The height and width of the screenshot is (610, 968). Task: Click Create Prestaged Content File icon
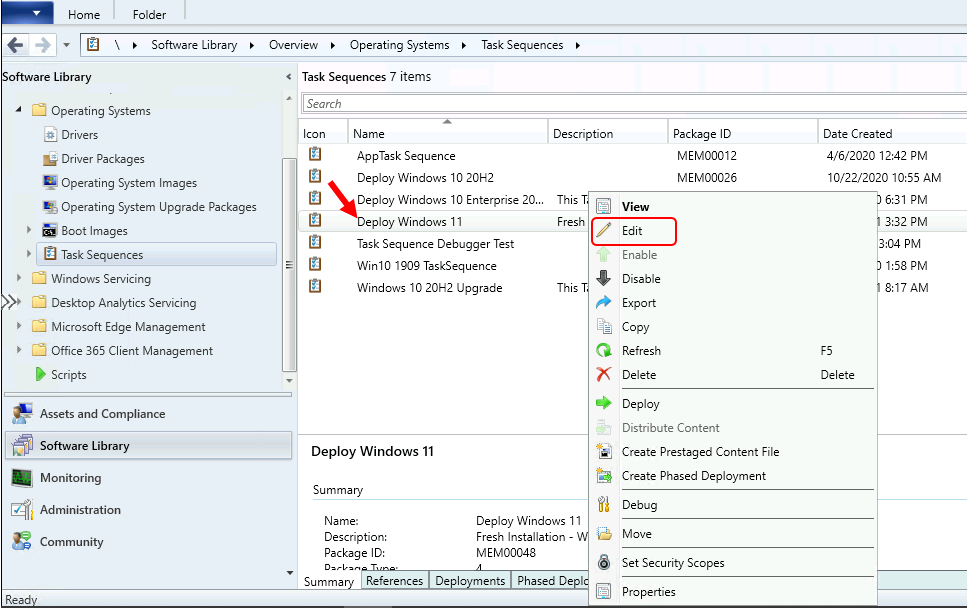[x=604, y=451]
